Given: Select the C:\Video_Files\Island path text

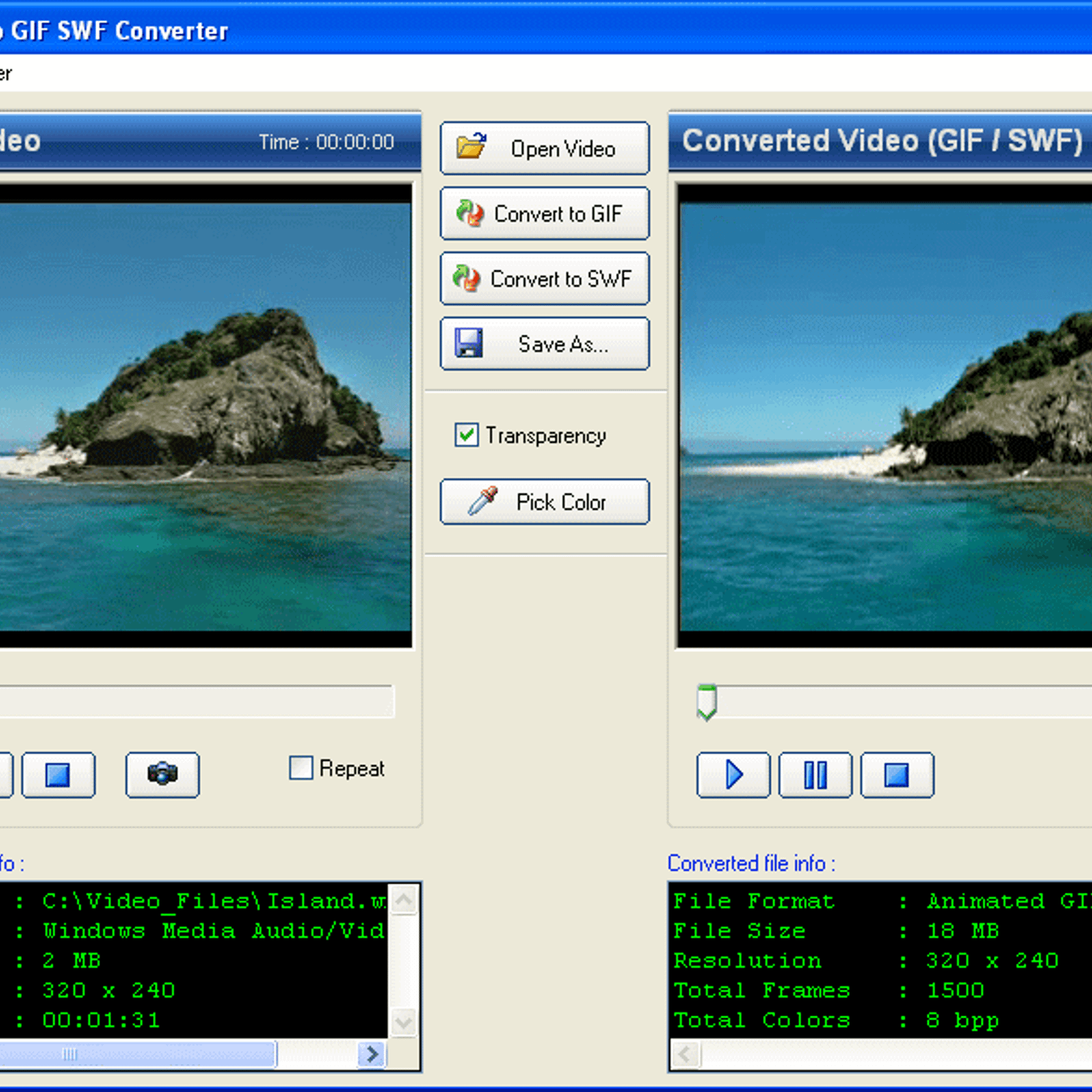Looking at the screenshot, I should pyautogui.click(x=214, y=902).
